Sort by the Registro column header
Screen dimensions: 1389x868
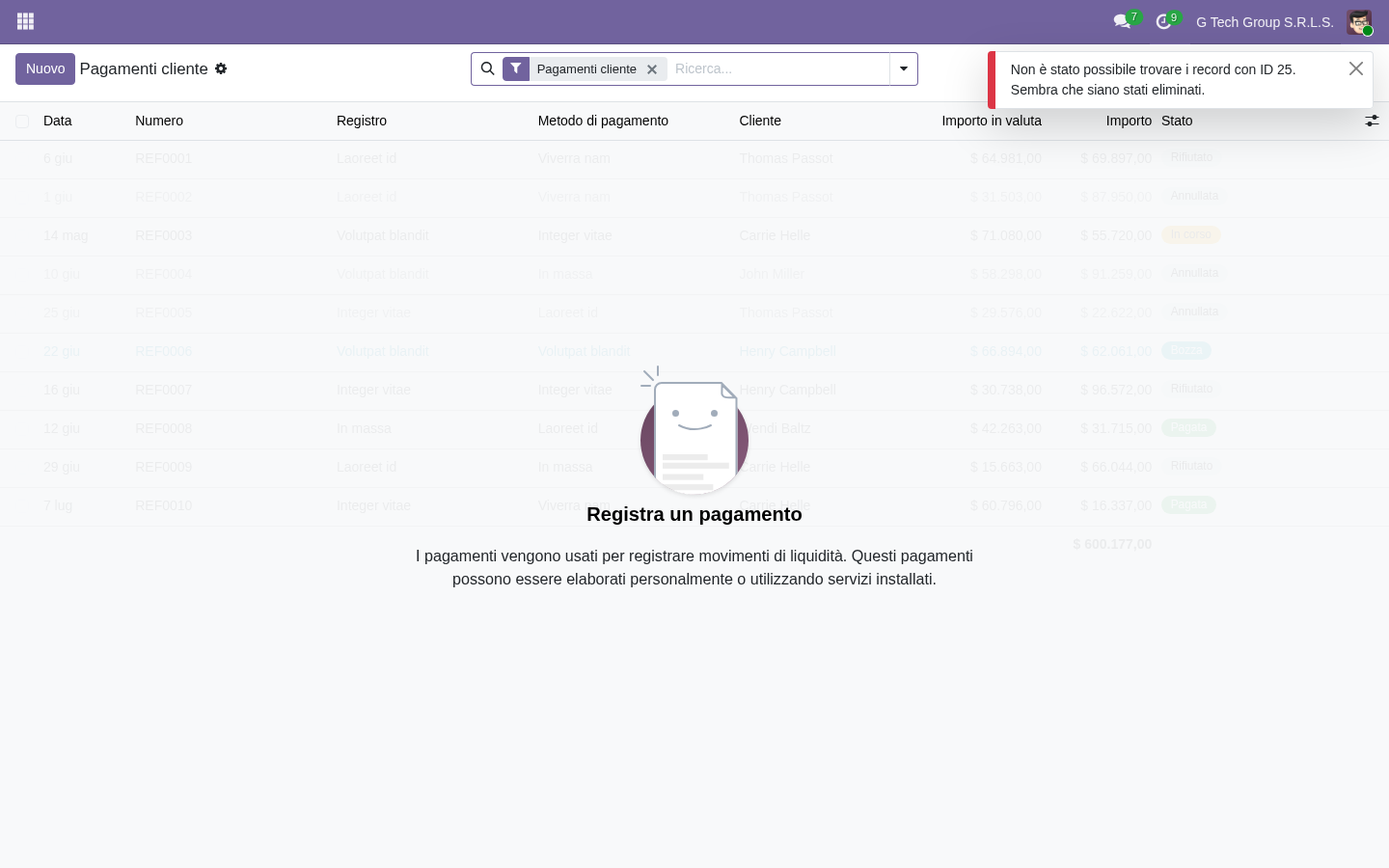point(362,121)
